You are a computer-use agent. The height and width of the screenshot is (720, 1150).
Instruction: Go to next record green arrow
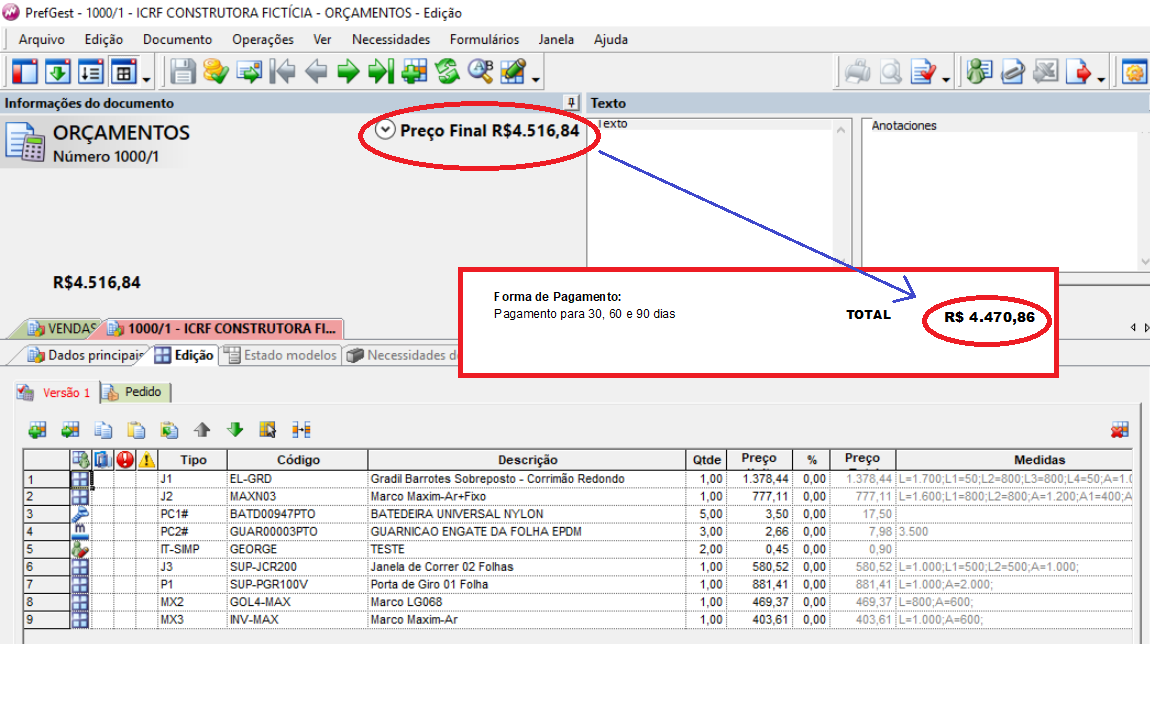click(347, 72)
